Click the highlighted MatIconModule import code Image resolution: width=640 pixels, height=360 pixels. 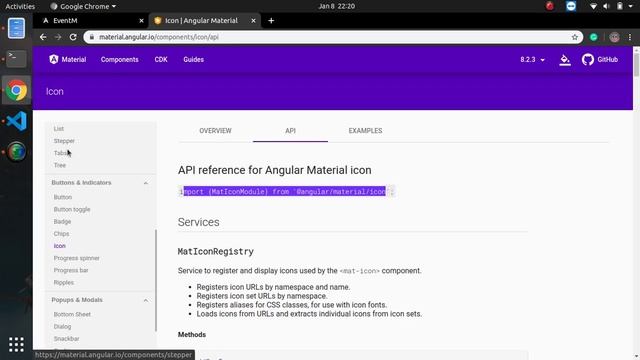click(284, 191)
